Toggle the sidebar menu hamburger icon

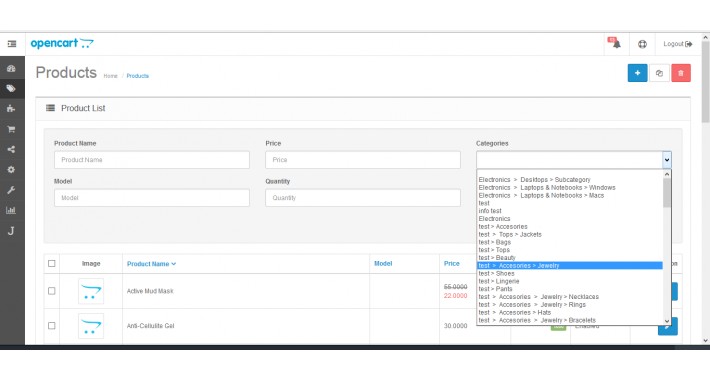pos(12,44)
